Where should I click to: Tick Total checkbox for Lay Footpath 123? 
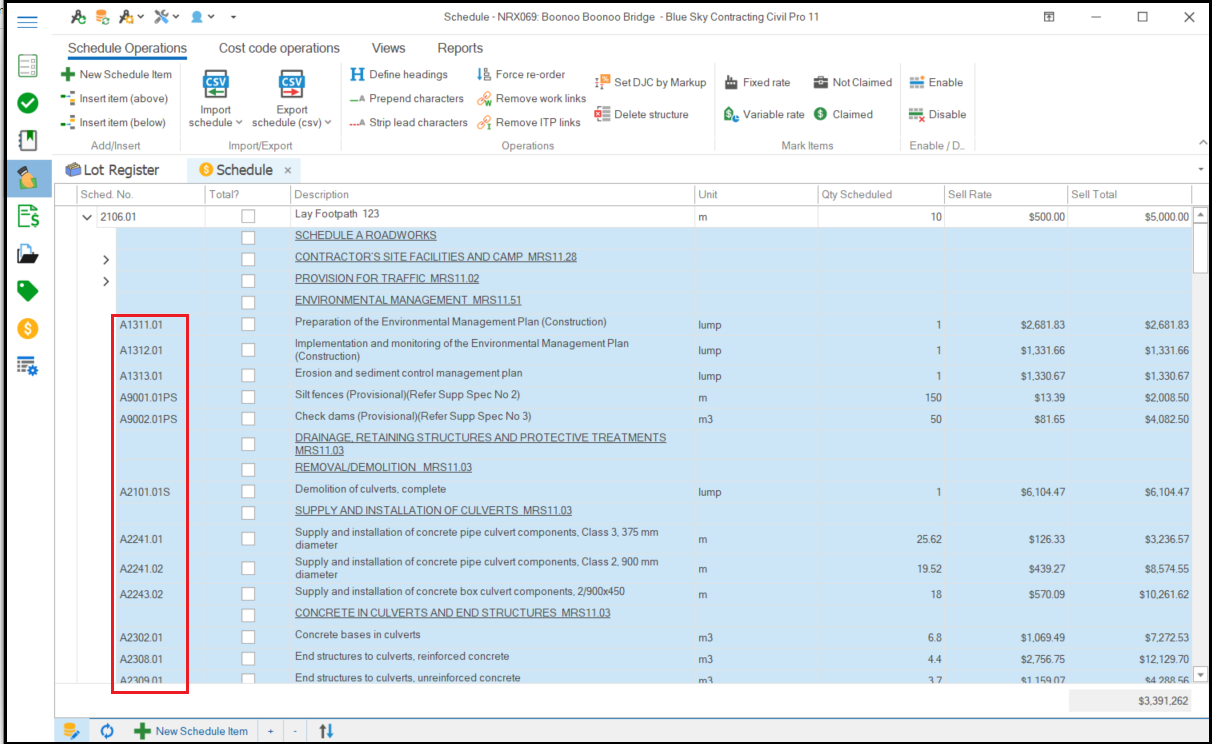pyautogui.click(x=248, y=216)
